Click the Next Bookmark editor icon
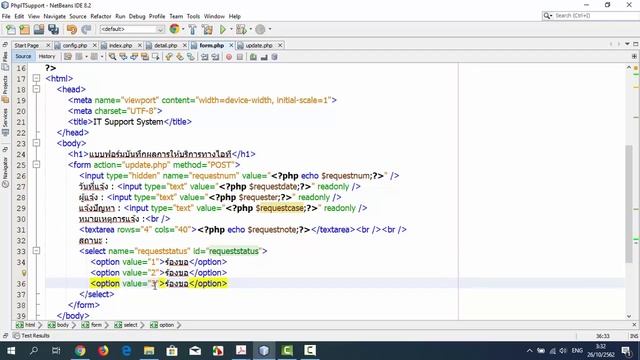The width and height of the screenshot is (640, 360). point(180,57)
